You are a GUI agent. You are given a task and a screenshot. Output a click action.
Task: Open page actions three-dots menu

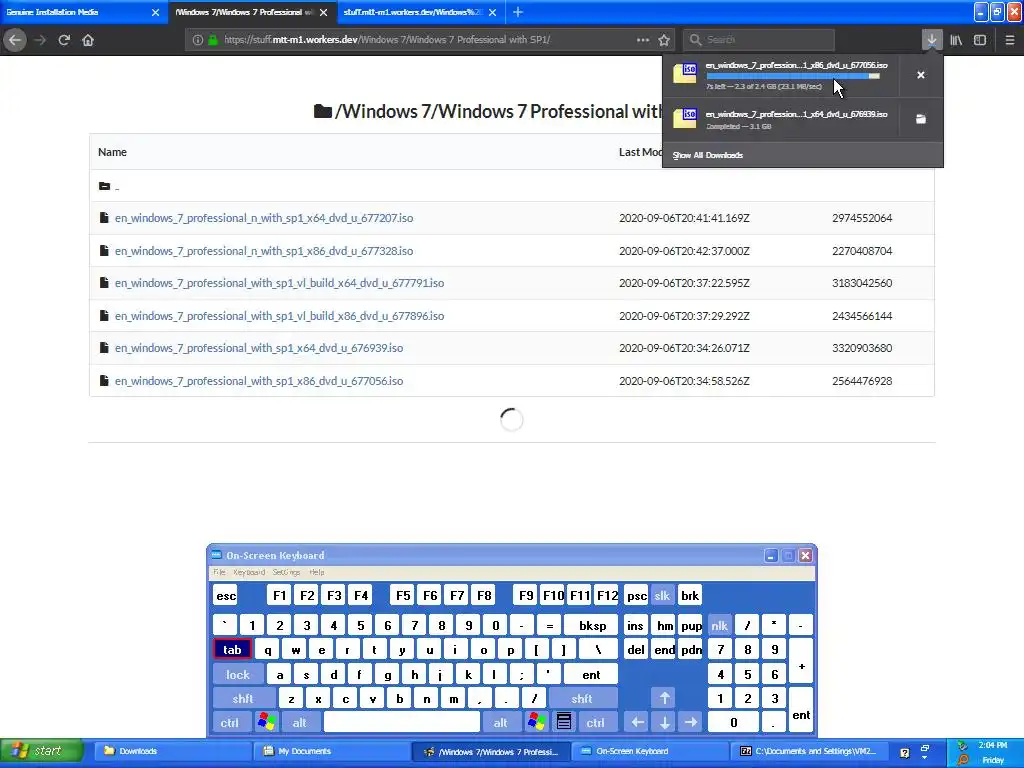[643, 40]
